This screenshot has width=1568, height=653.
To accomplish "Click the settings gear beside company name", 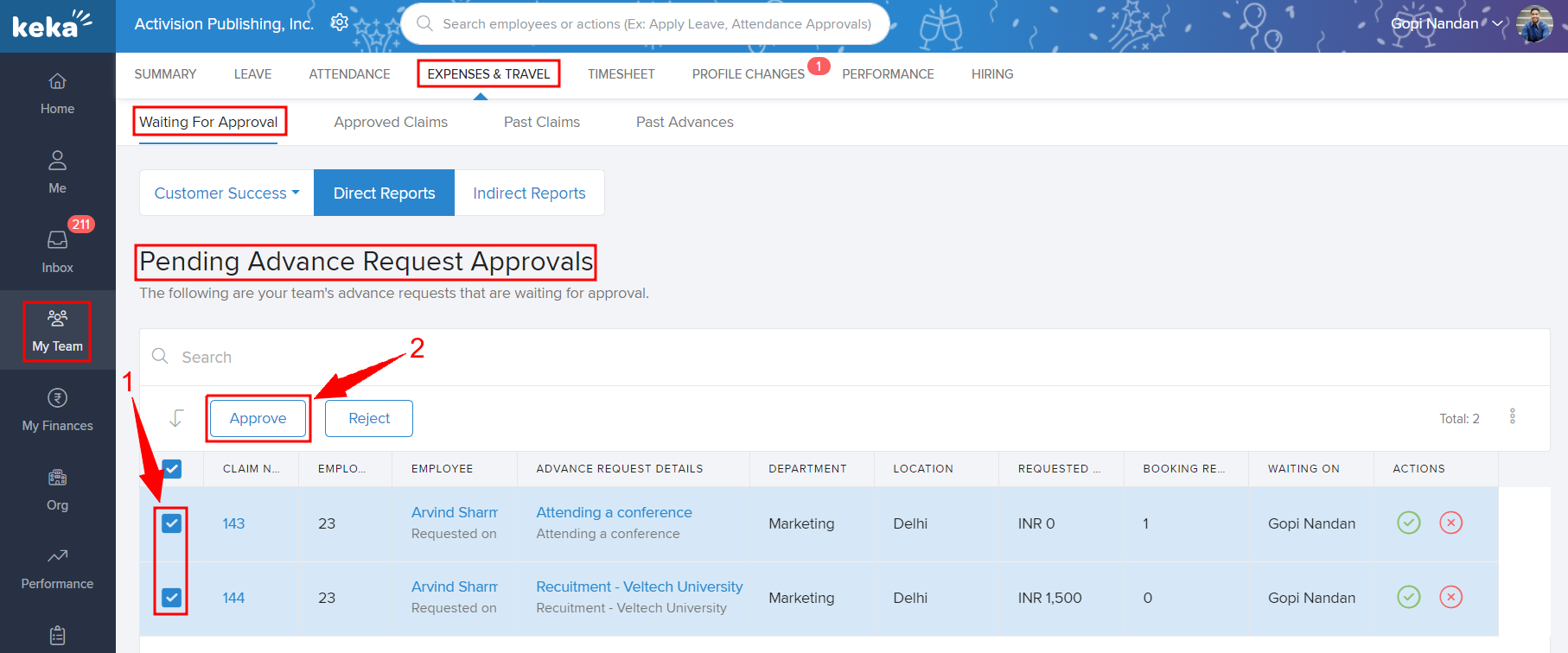I will tap(340, 22).
